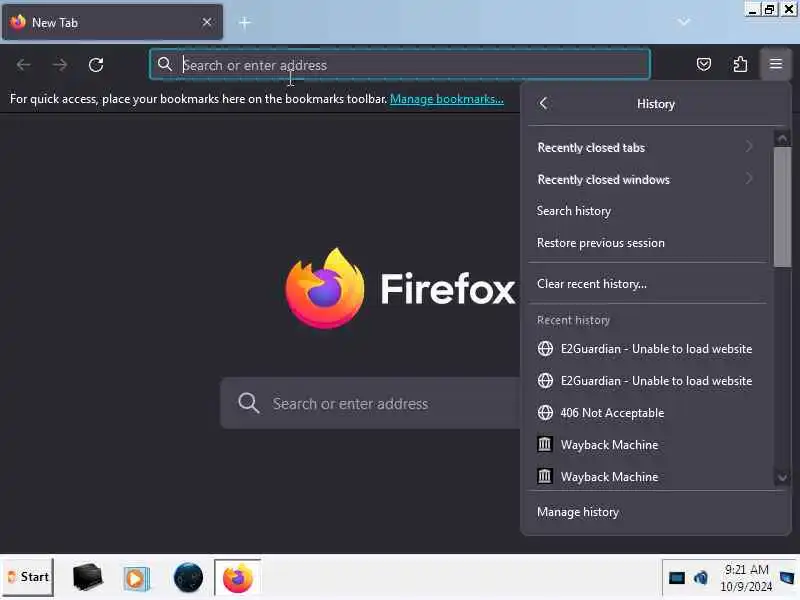Viewport: 800px width, 600px height.
Task: Toggle the hamburger application menu
Action: [776, 64]
